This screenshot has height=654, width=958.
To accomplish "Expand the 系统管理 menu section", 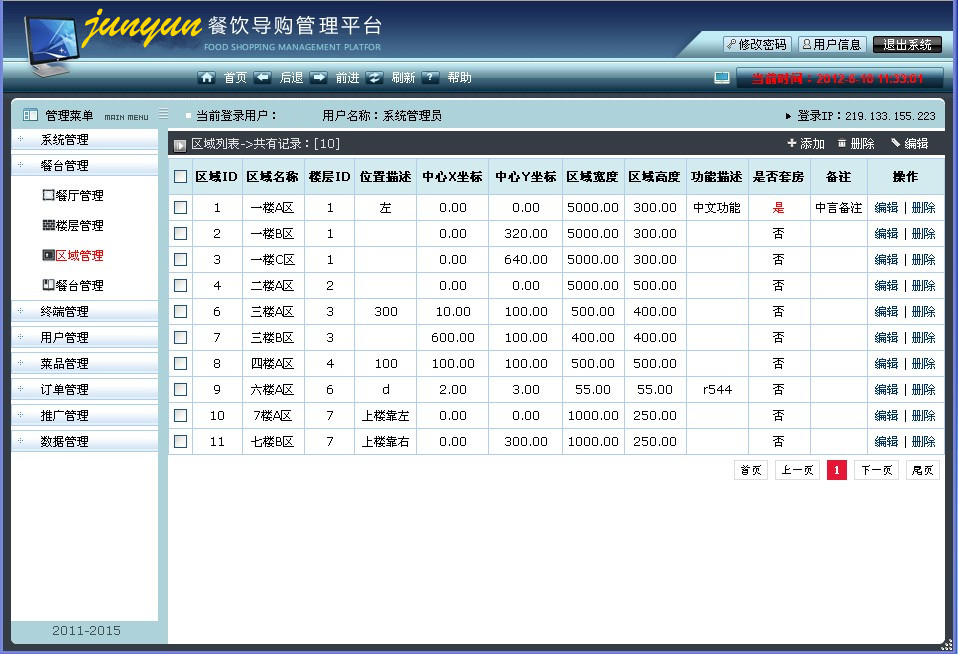I will (x=84, y=139).
